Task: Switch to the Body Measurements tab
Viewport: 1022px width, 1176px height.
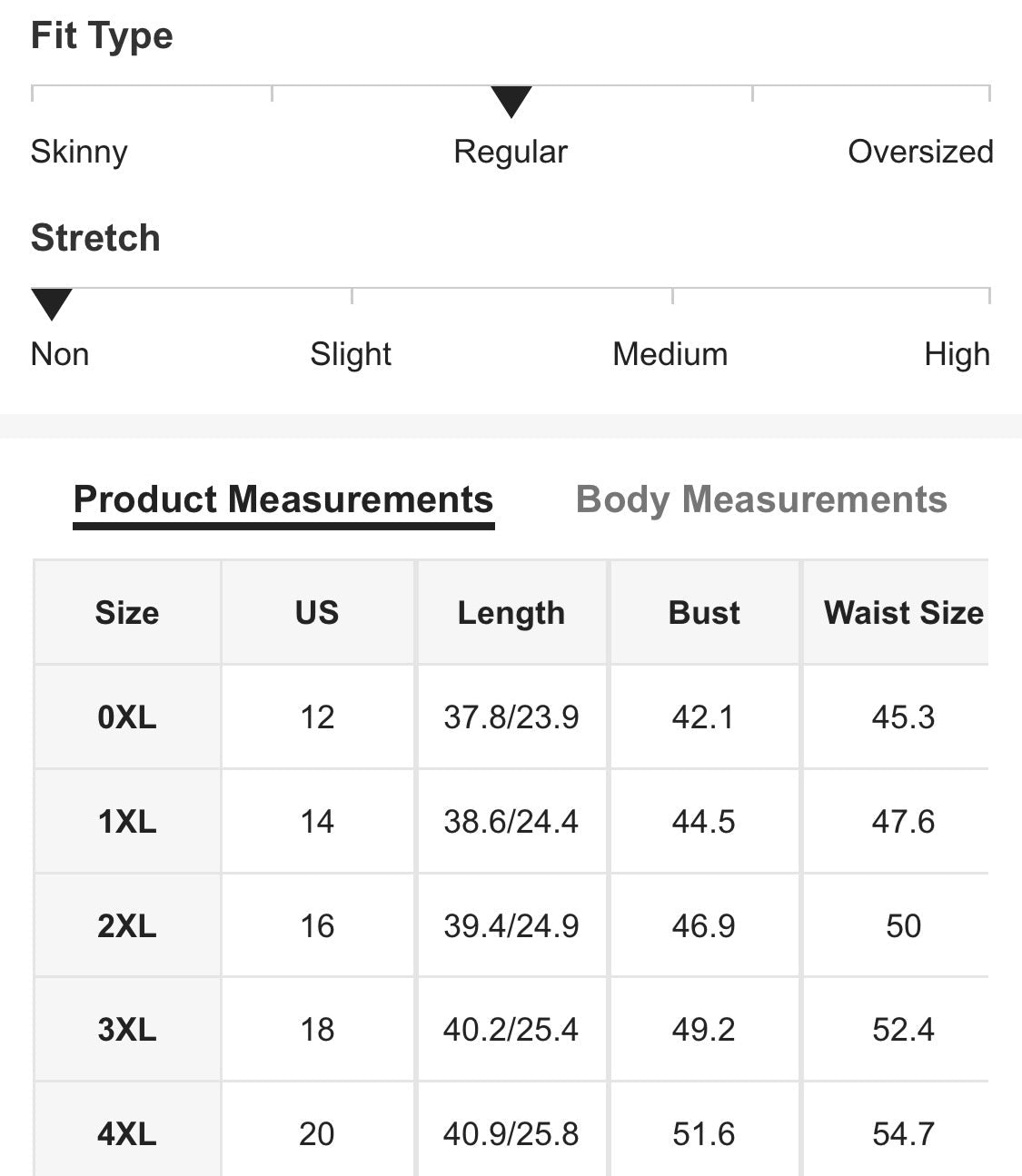Action: tap(761, 499)
